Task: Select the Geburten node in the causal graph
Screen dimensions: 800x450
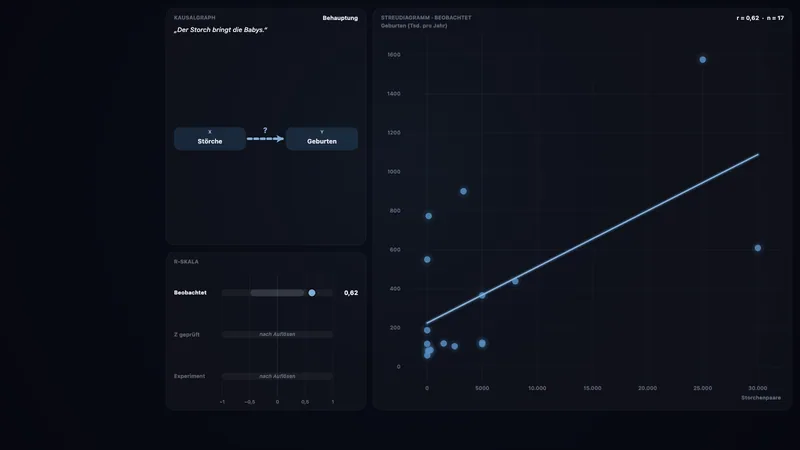Action: [x=321, y=139]
